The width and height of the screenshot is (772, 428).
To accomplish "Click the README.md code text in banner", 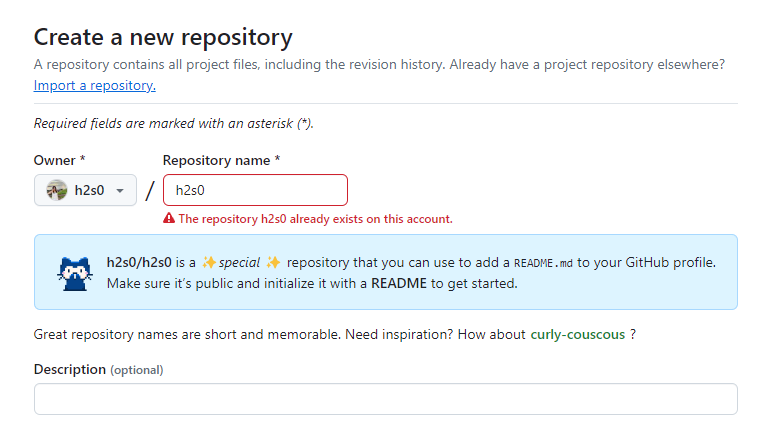I will tap(543, 263).
